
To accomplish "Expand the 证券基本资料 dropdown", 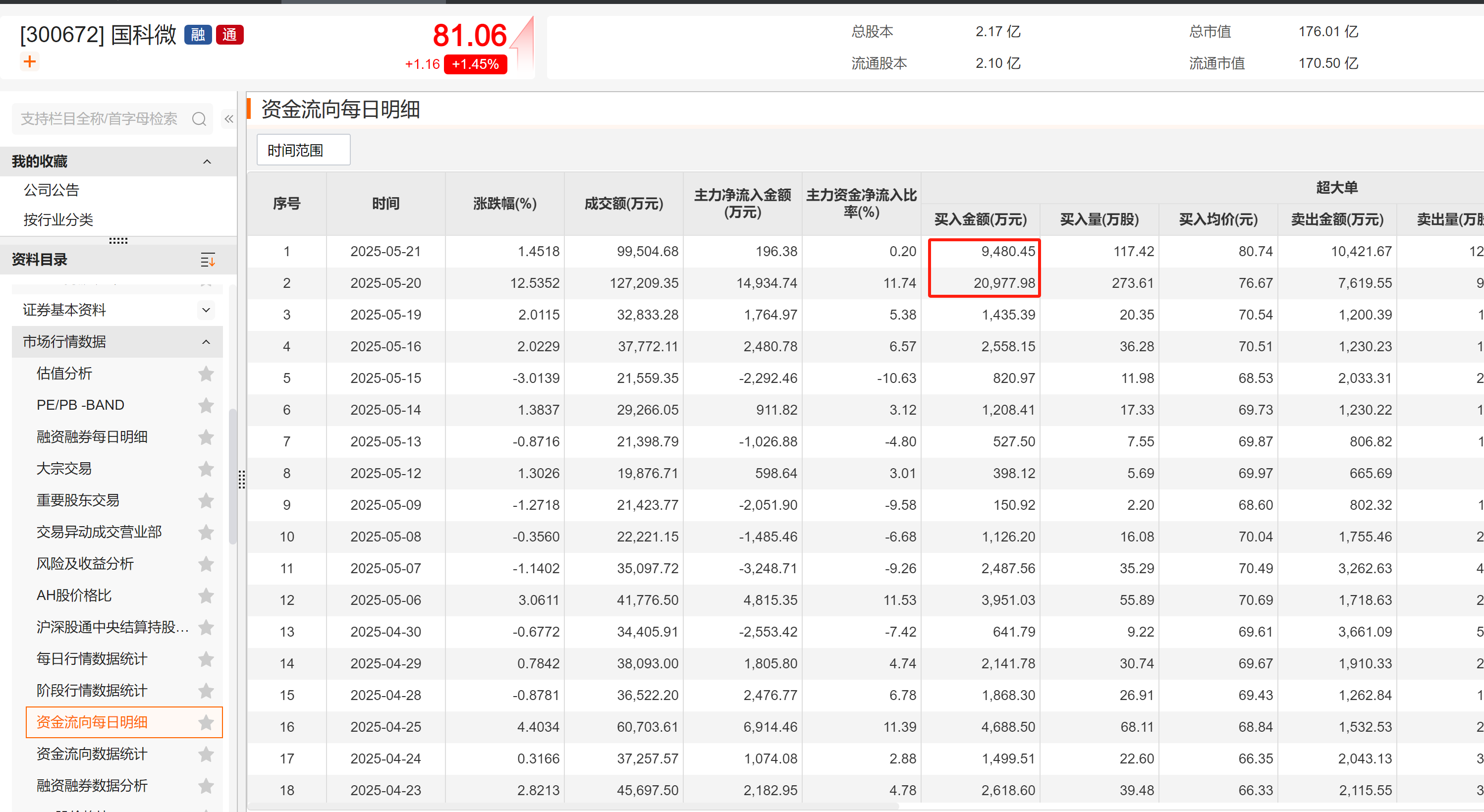I will [x=206, y=311].
